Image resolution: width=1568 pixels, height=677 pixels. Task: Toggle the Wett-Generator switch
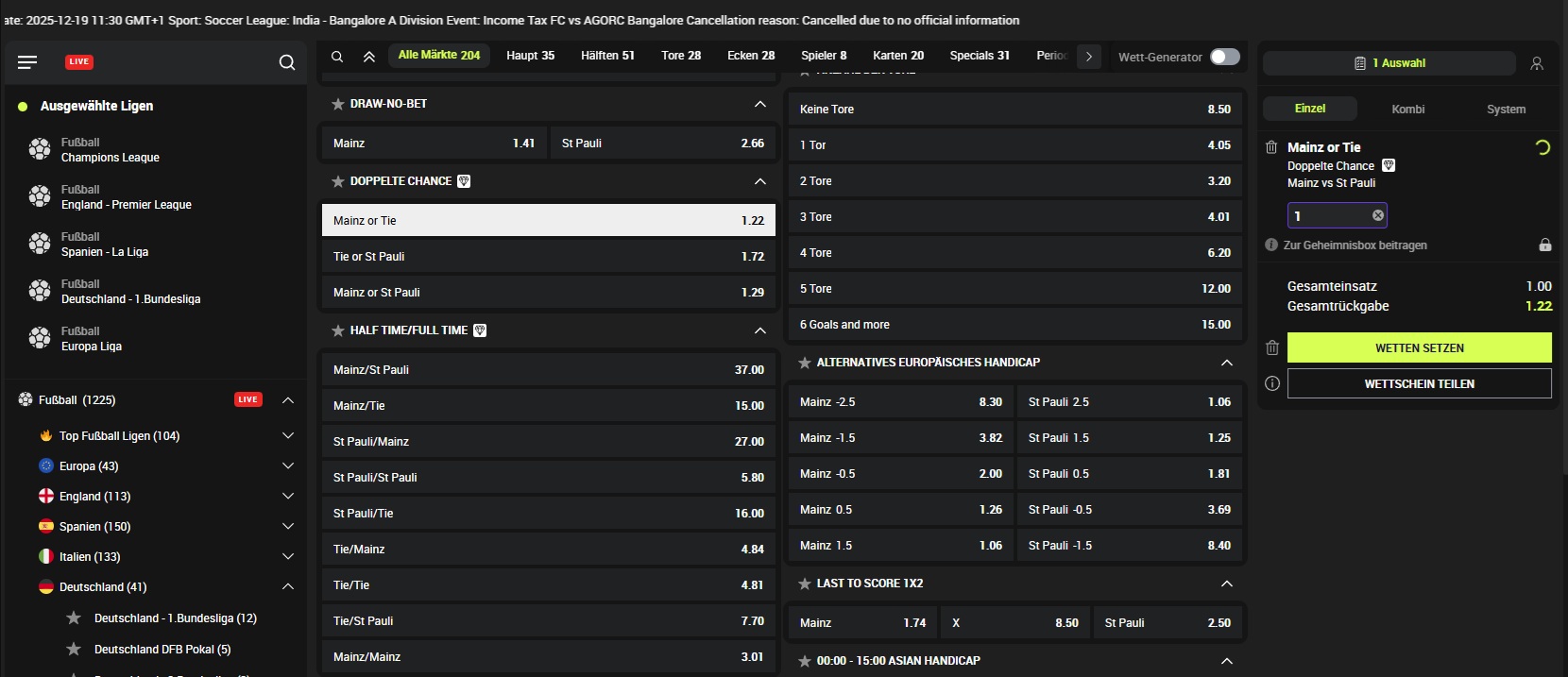pyautogui.click(x=1225, y=57)
